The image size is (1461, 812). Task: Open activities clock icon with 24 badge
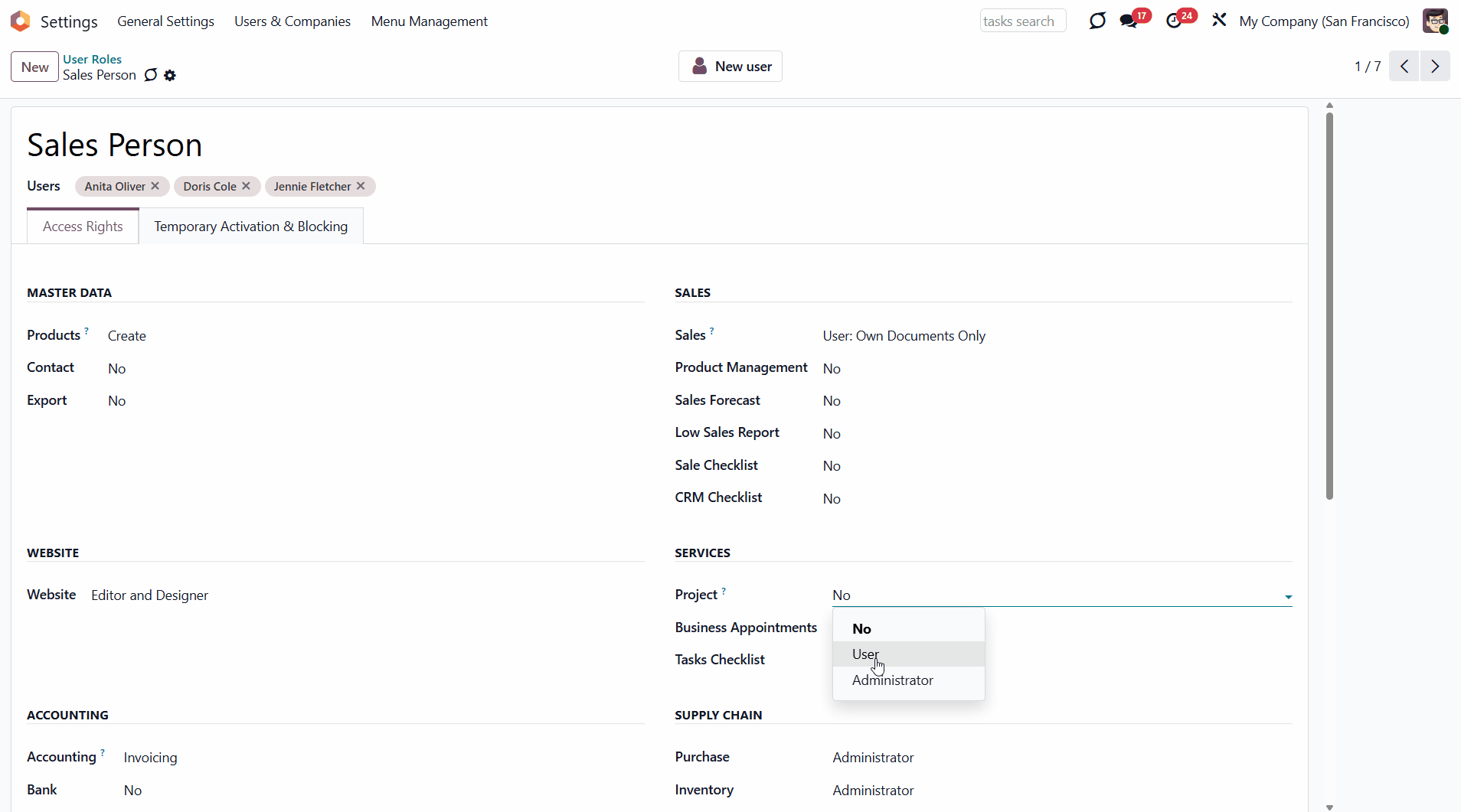click(x=1174, y=21)
